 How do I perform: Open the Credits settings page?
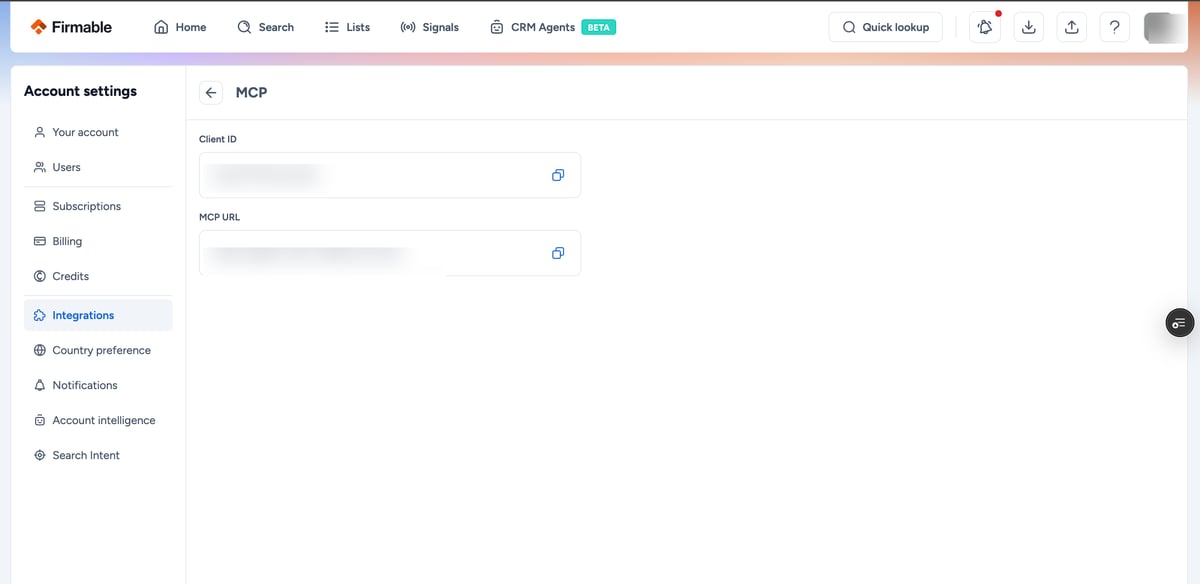[x=98, y=276]
